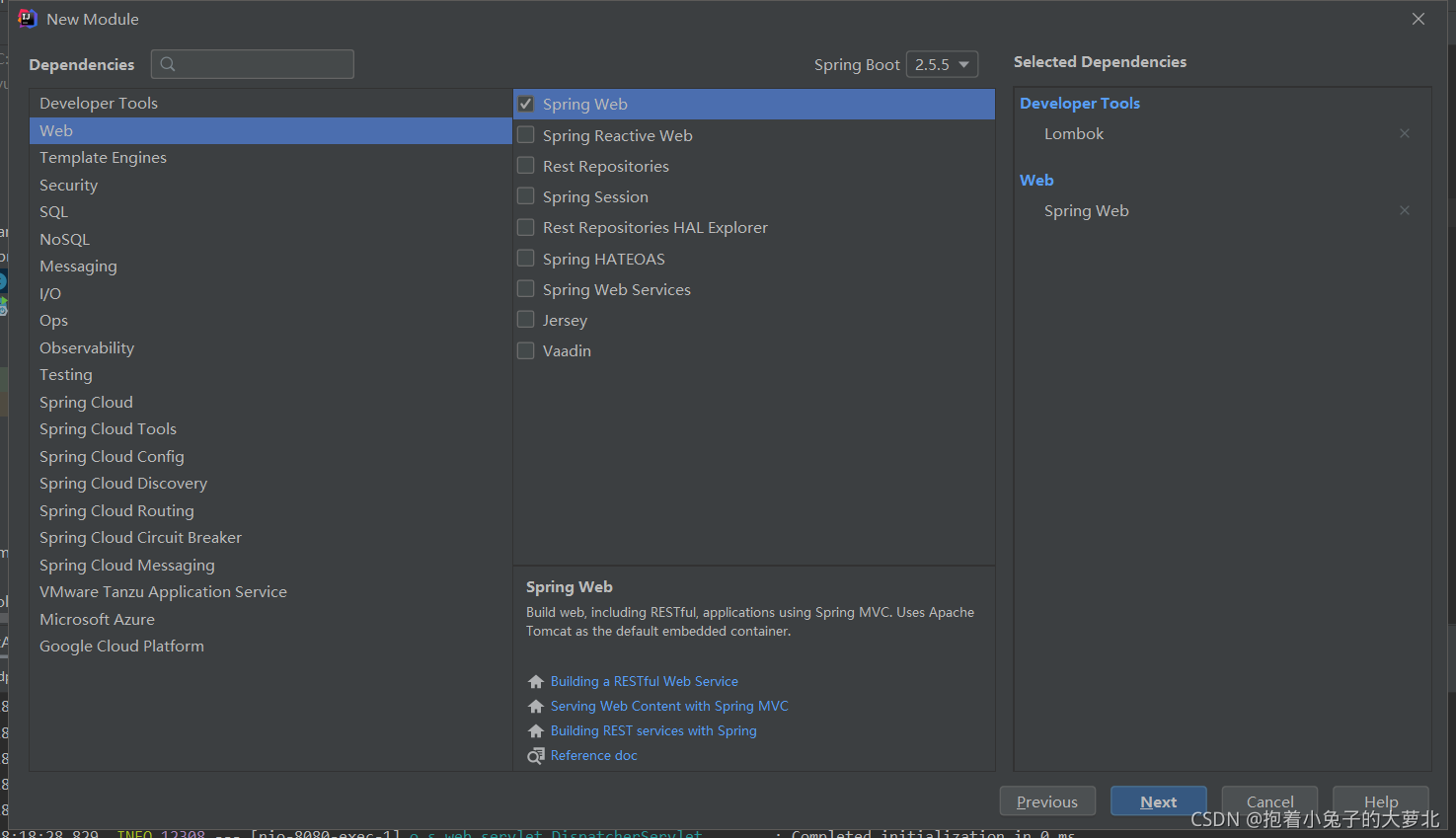Image resolution: width=1456 pixels, height=838 pixels.
Task: Click the Reference doc icon
Action: click(x=536, y=756)
